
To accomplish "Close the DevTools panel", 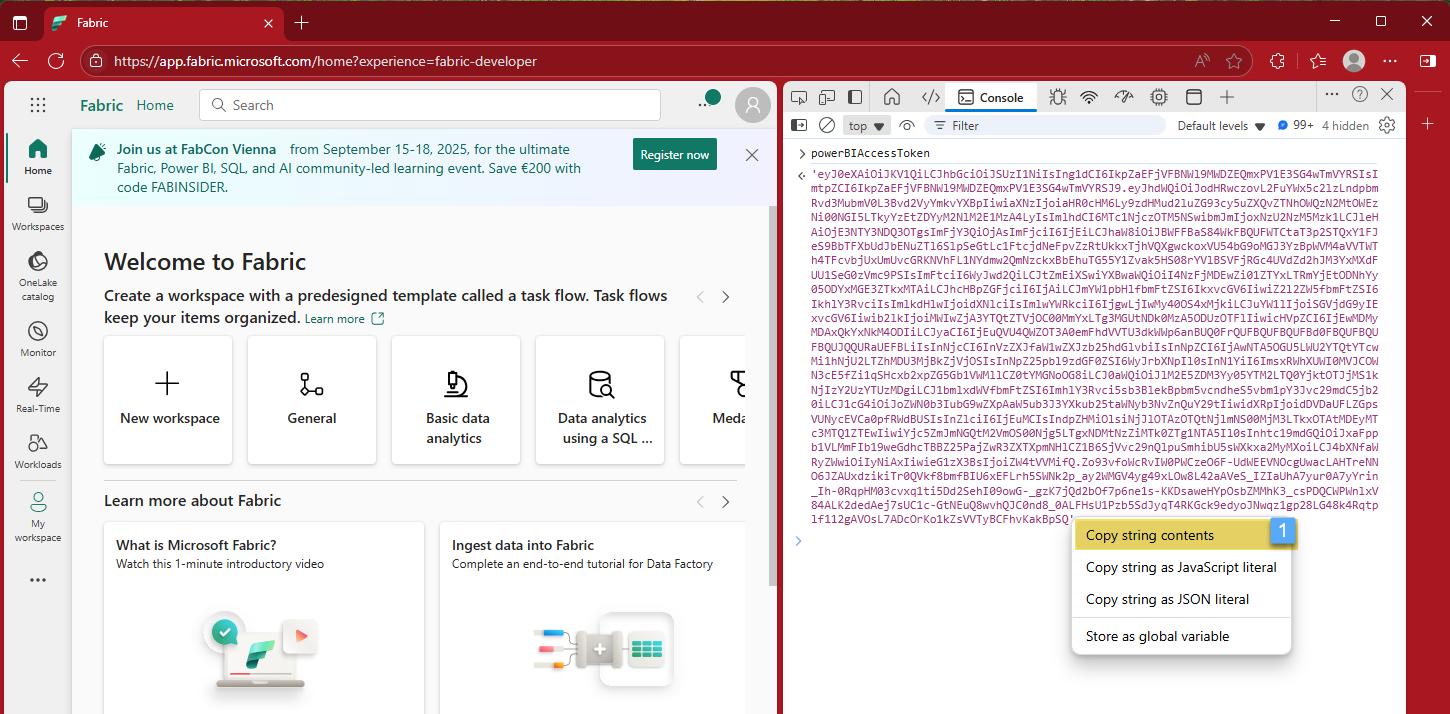I will pos(1387,94).
